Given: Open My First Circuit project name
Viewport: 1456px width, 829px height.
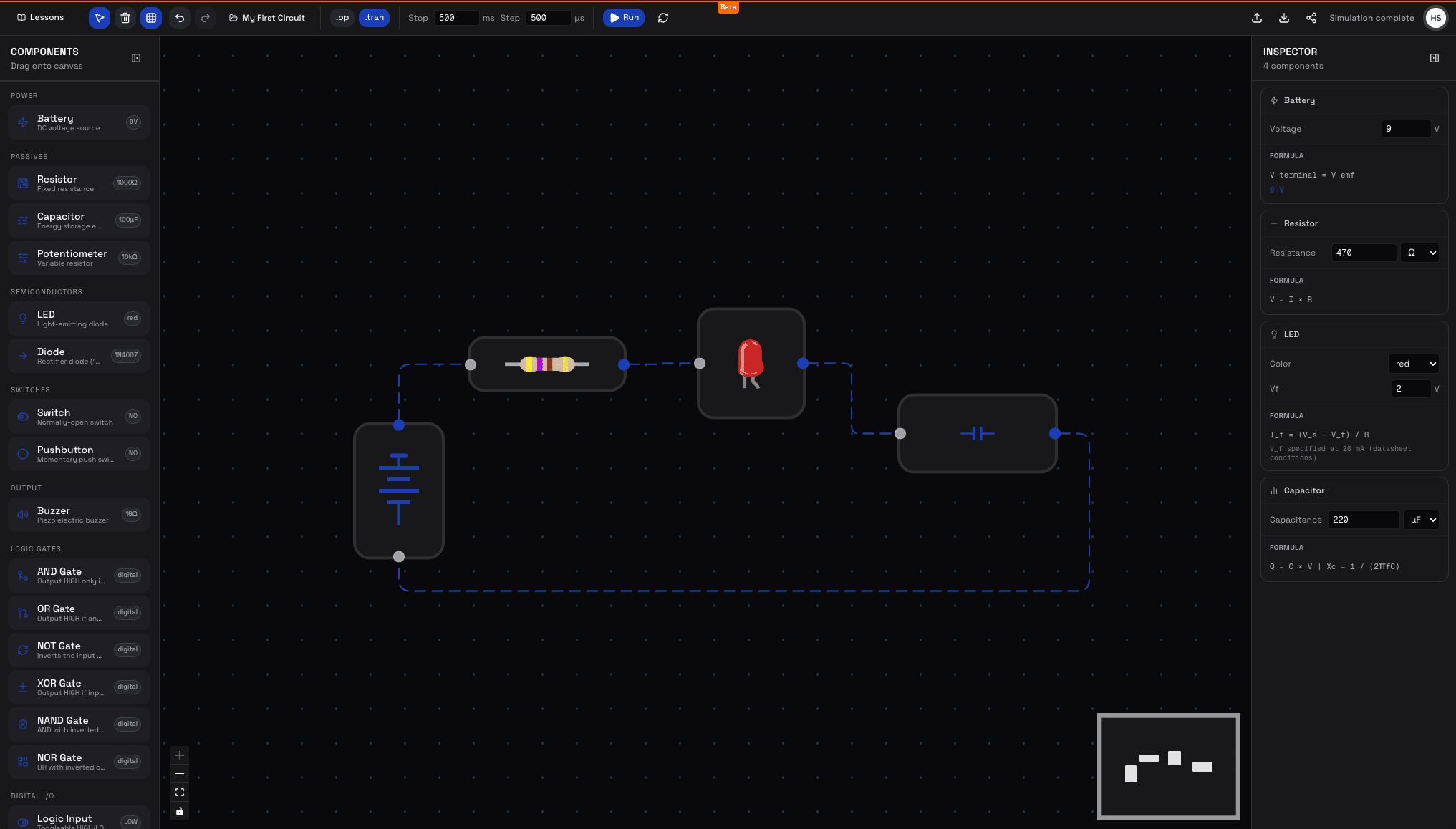Looking at the screenshot, I should 267,18.
